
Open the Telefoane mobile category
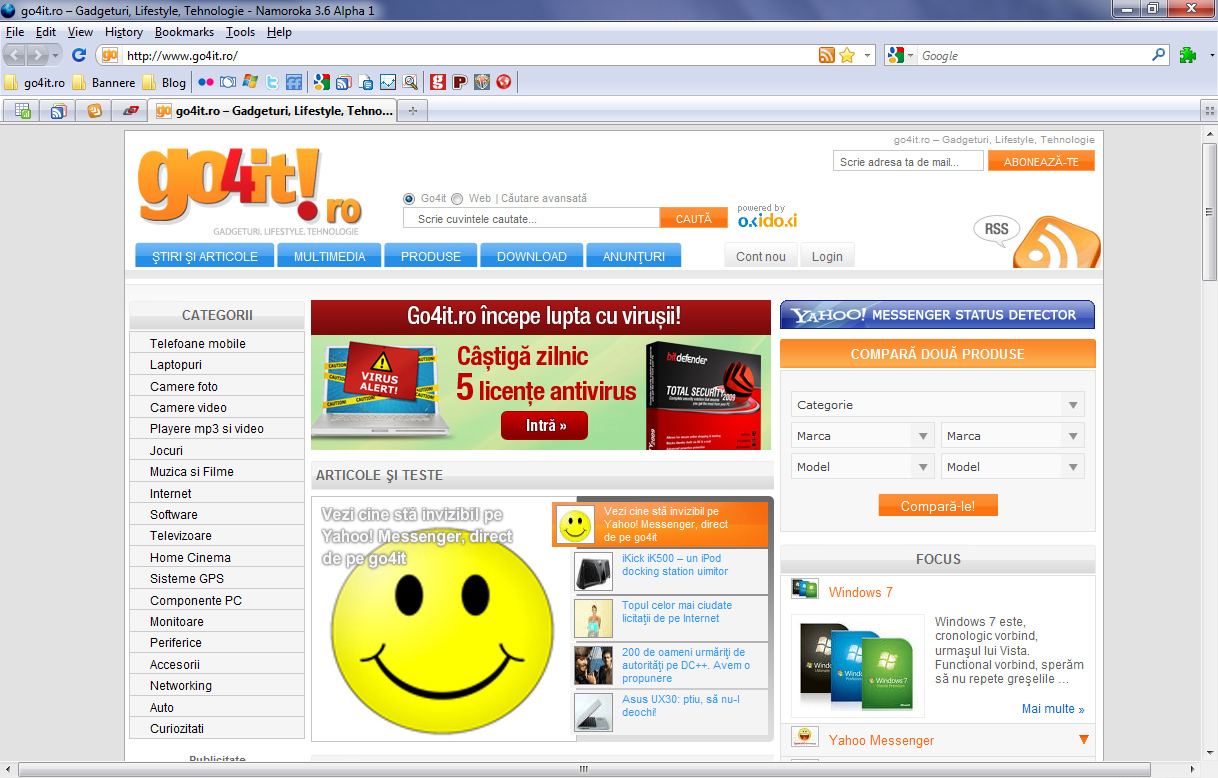(217, 343)
